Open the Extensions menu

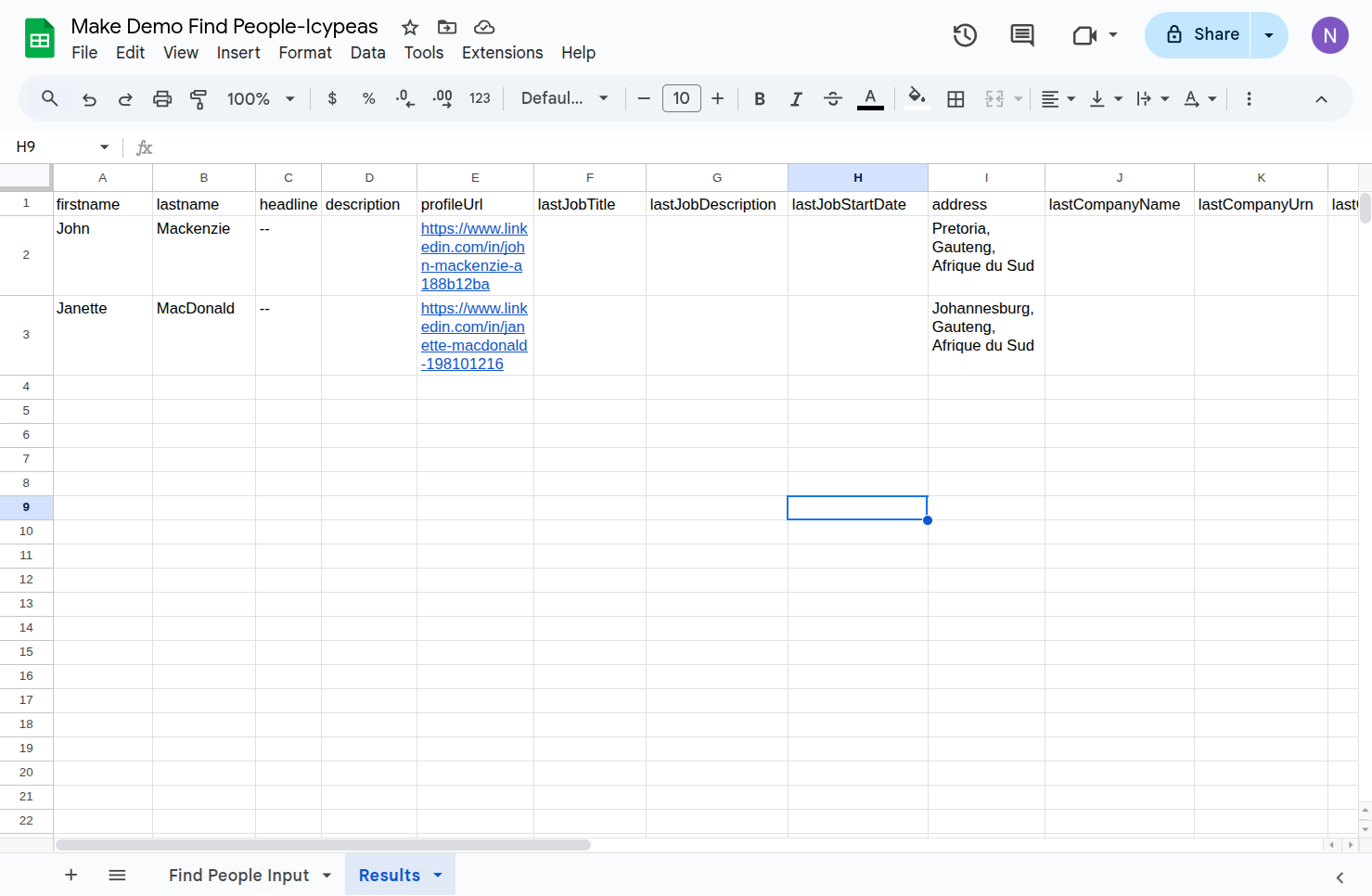pyautogui.click(x=502, y=53)
